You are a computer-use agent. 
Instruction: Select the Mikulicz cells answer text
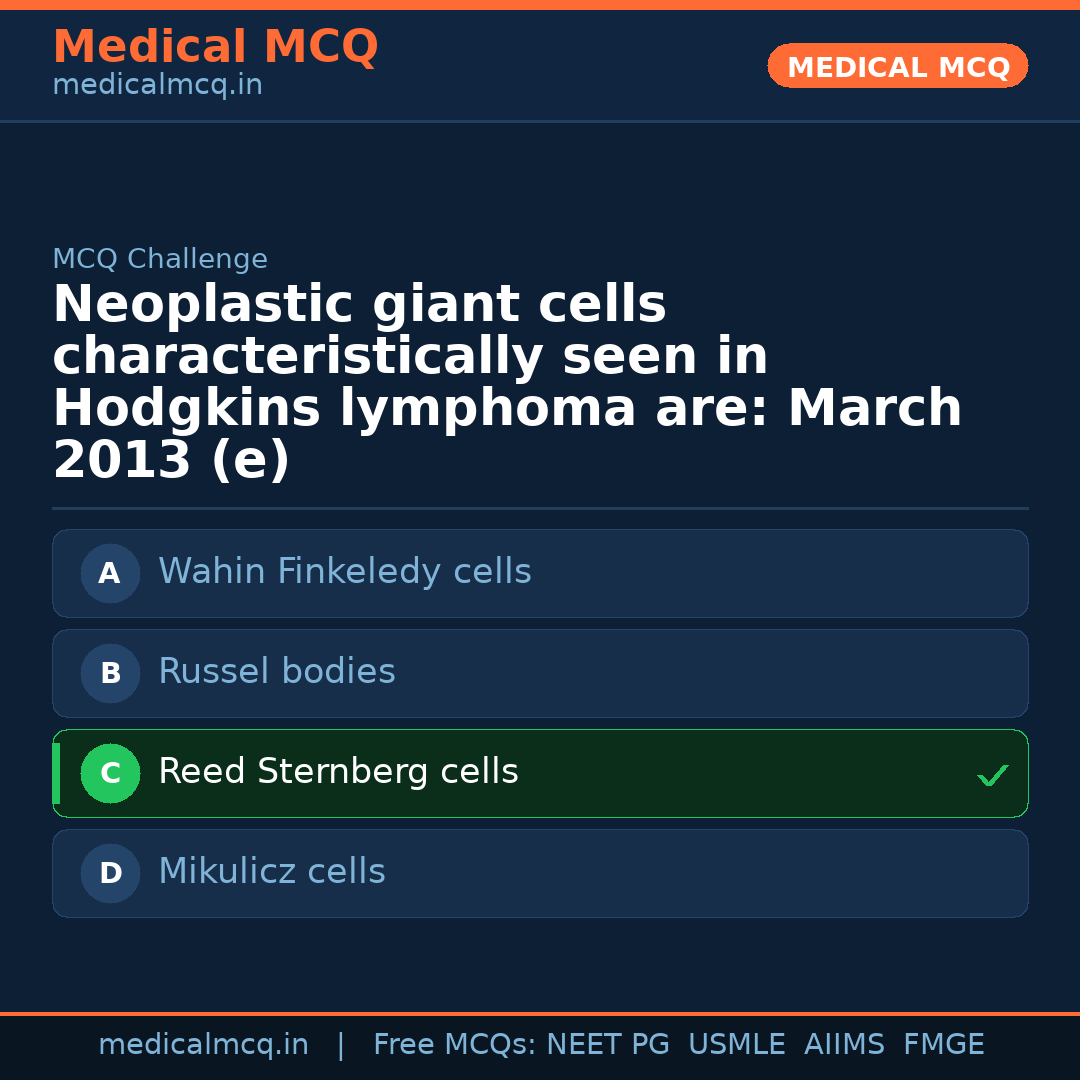click(x=271, y=872)
